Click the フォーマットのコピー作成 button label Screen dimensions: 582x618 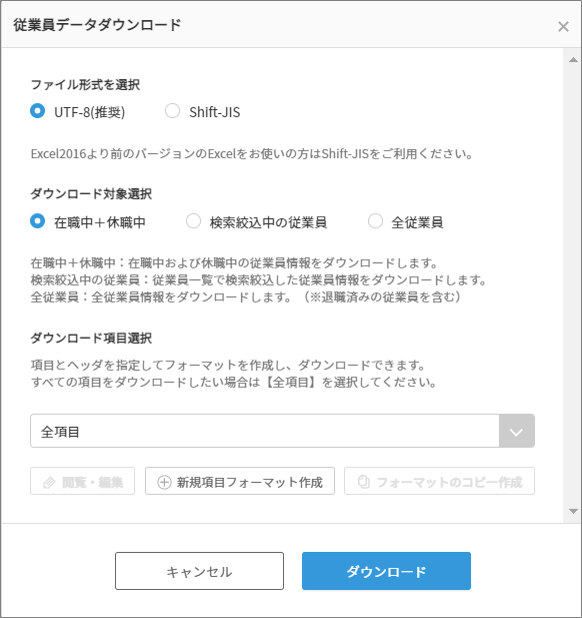click(450, 482)
